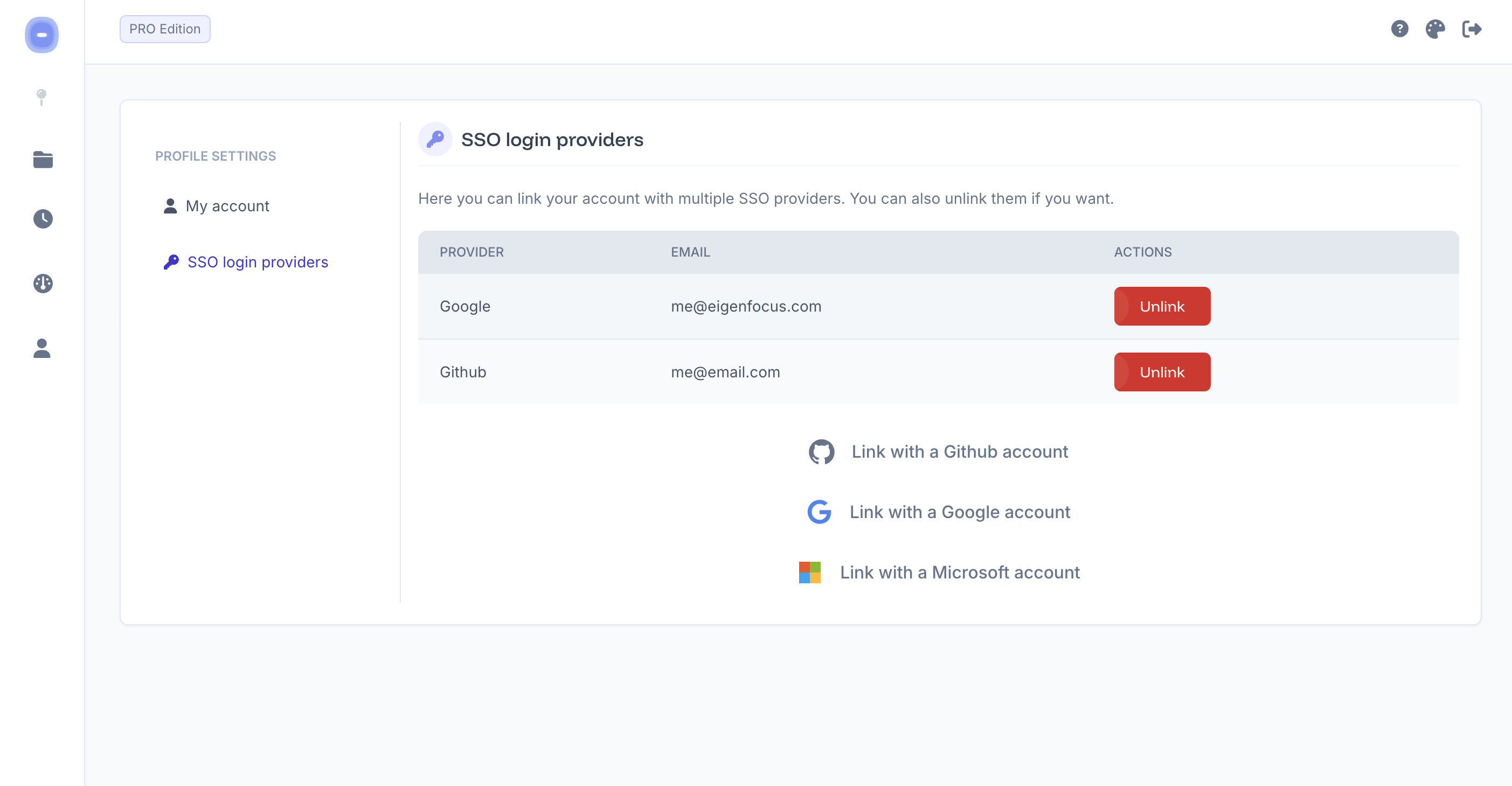Open the projects folder icon

coord(43,159)
